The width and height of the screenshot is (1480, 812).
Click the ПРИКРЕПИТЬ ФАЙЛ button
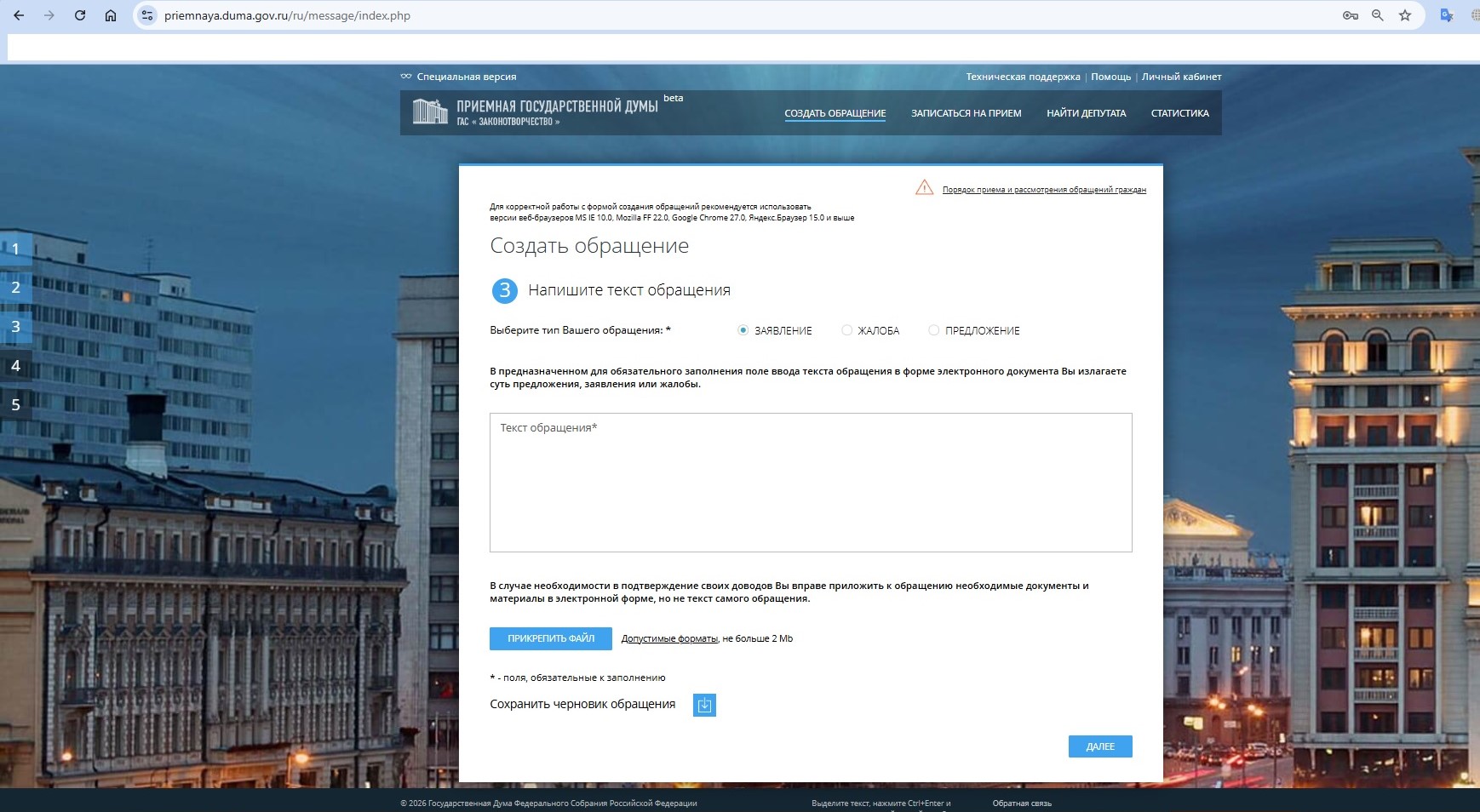[551, 638]
